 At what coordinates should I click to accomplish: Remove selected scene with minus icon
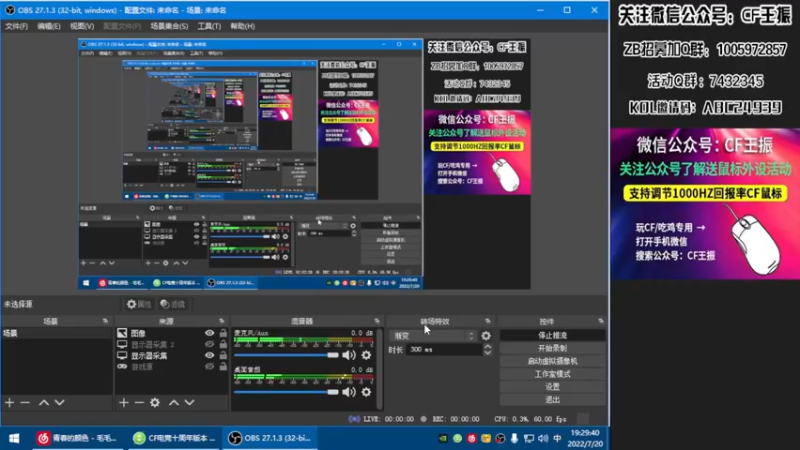tap(25, 403)
